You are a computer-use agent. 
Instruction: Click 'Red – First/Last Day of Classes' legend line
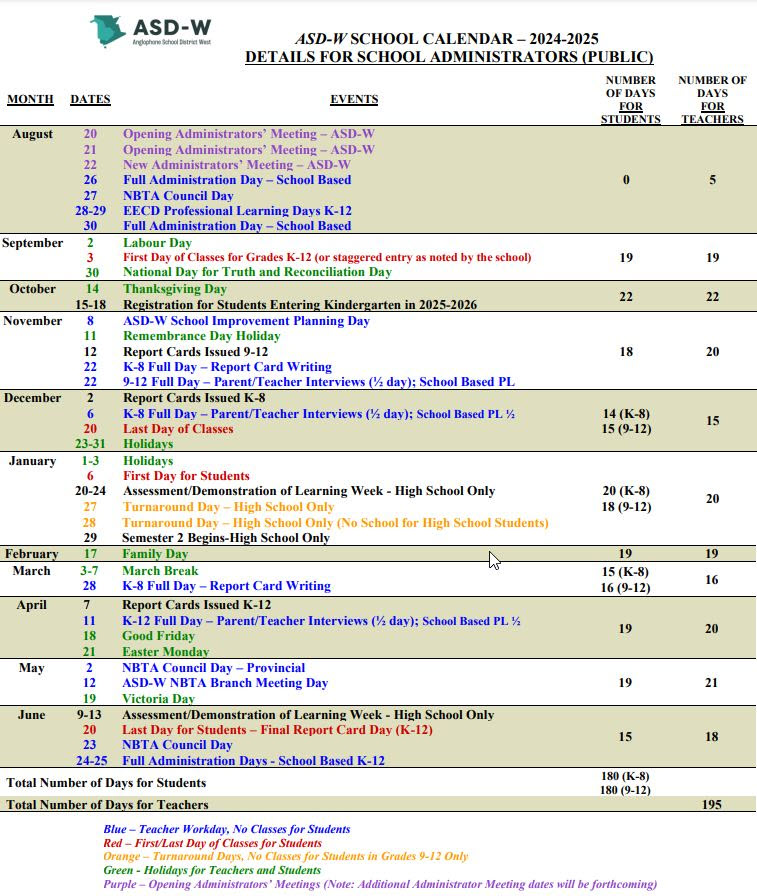[x=213, y=843]
